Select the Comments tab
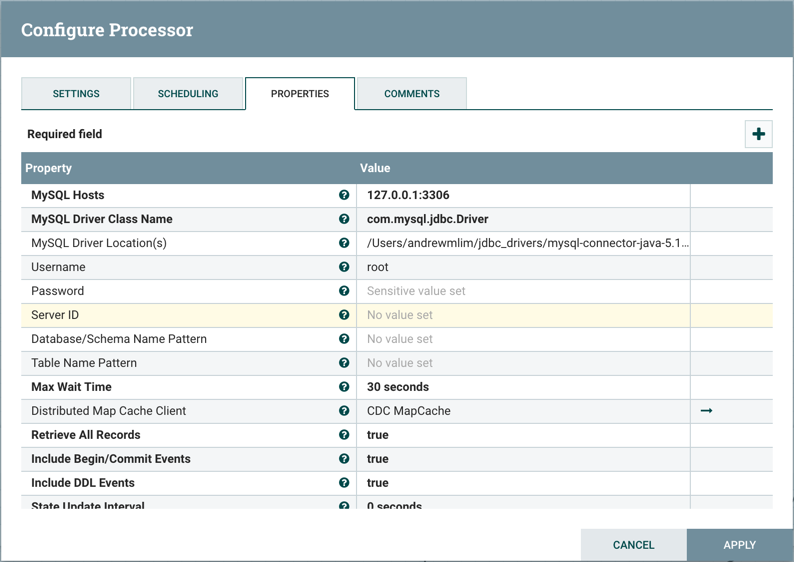Image resolution: width=794 pixels, height=562 pixels. (411, 94)
